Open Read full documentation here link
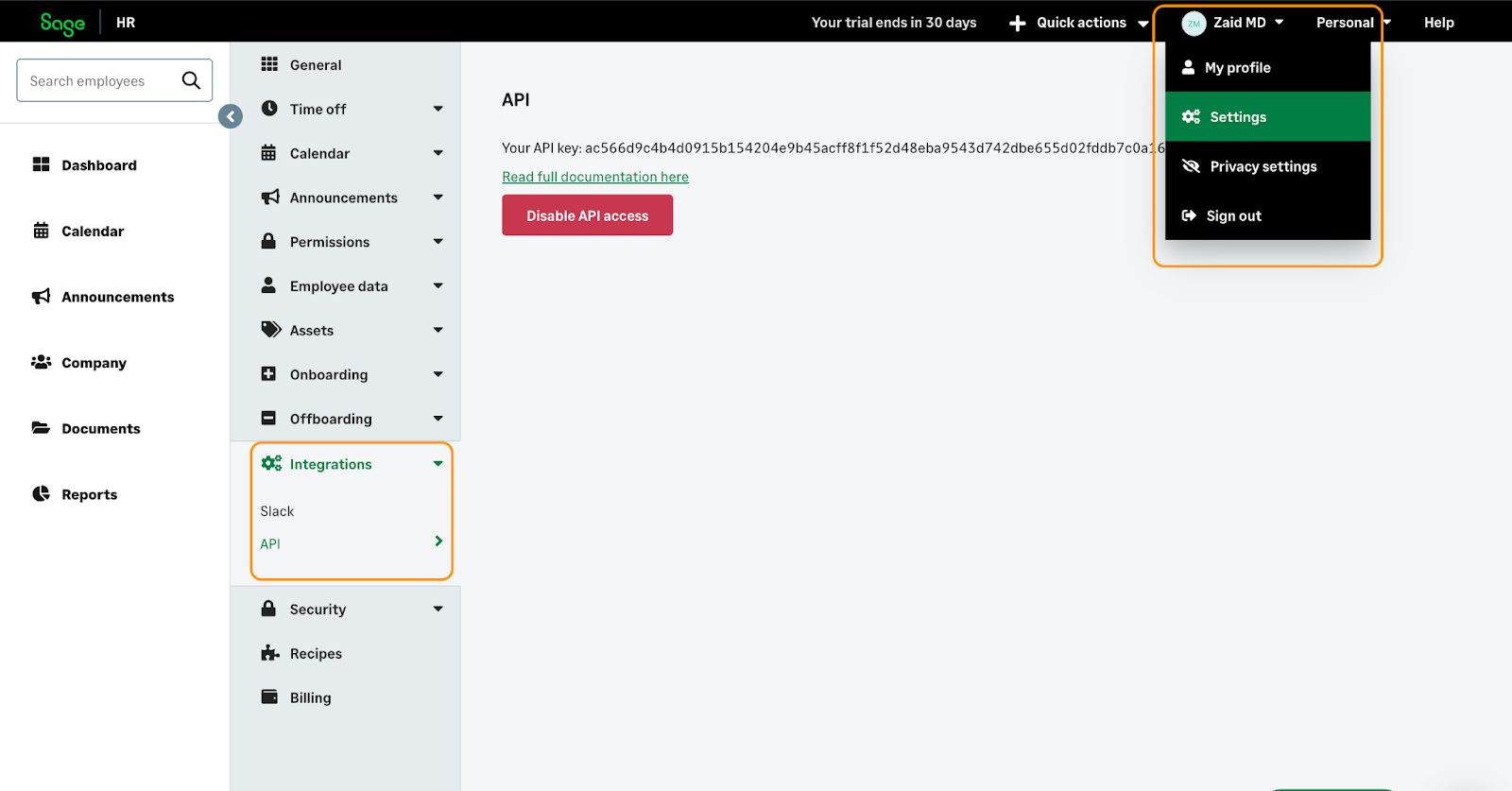Screen dimensions: 1512x791 click(x=595, y=177)
